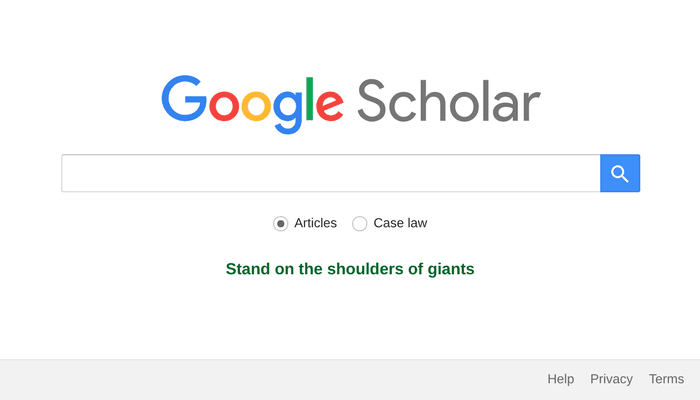The image size is (700, 400).
Task: Click the "Stand on the shoulders of giants" tagline
Action: pos(350,269)
